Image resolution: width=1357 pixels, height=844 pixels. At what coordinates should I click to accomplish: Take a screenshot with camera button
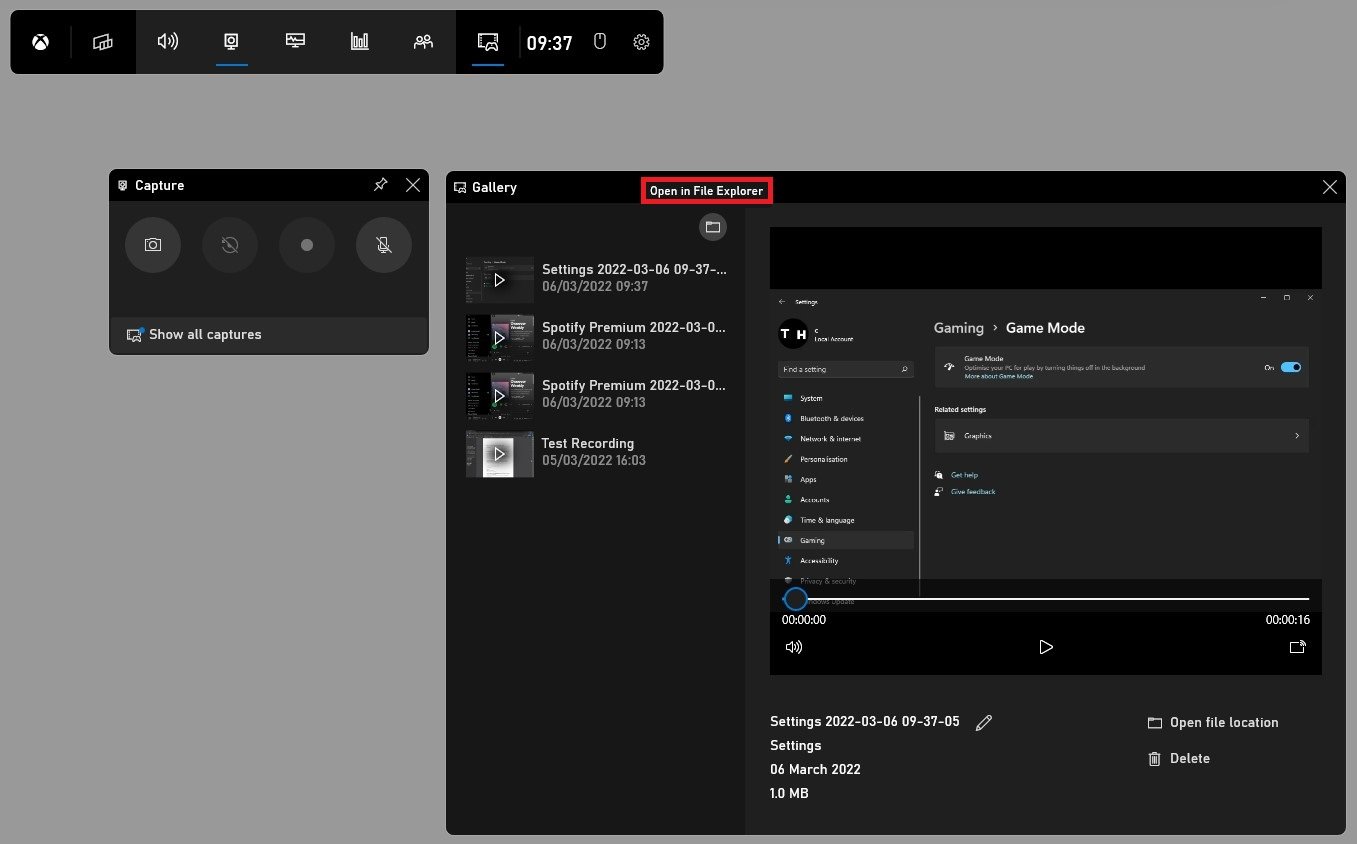point(153,245)
